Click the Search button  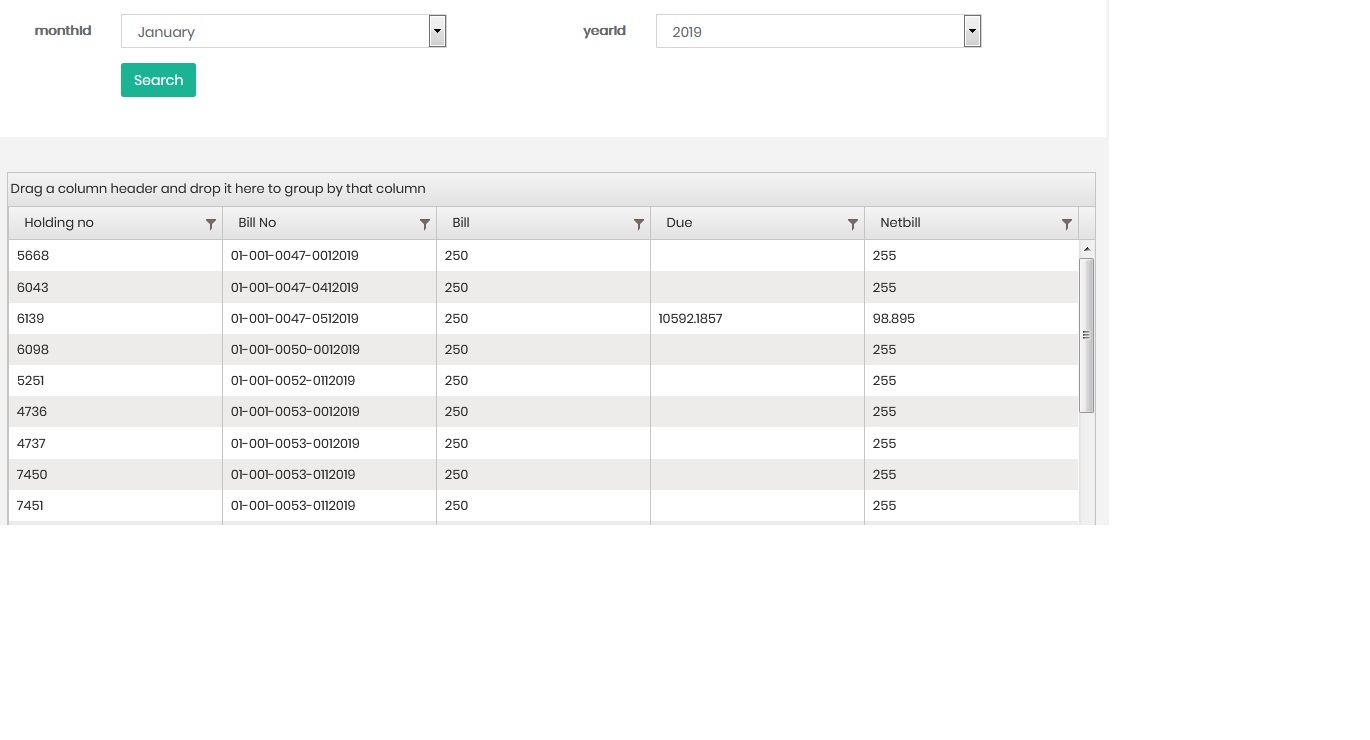(x=158, y=80)
